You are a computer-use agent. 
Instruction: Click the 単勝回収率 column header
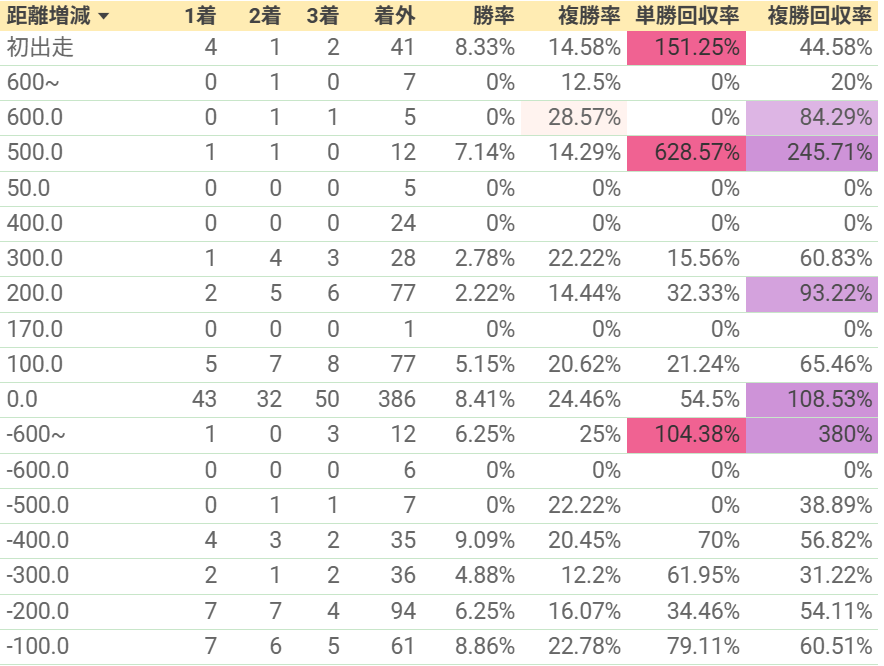coord(687,16)
